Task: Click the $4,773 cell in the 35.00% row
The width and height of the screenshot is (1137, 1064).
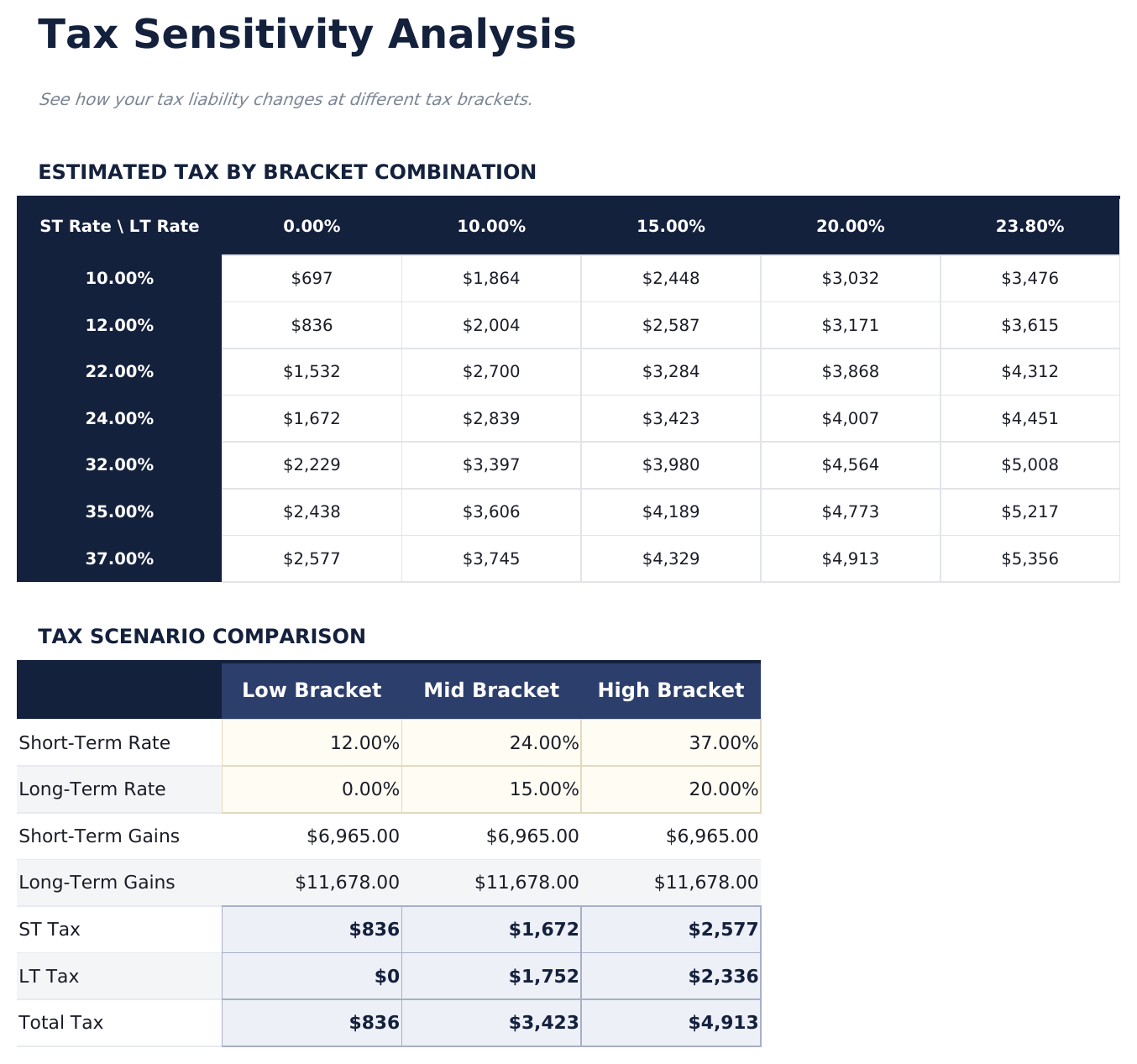Action: pos(850,511)
